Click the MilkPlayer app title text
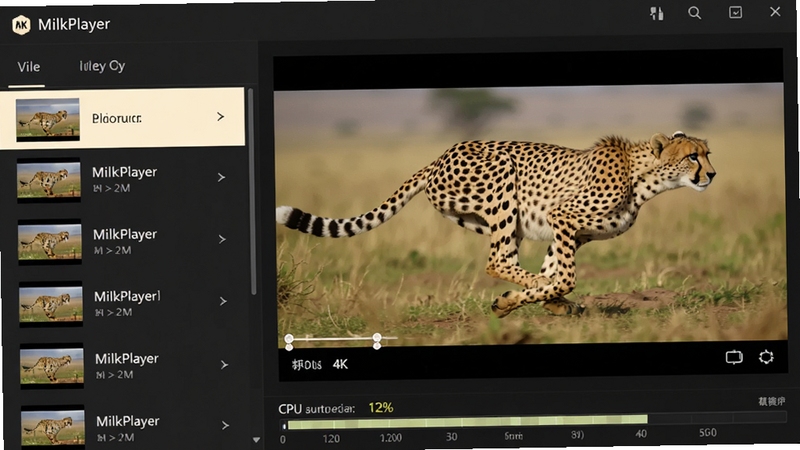Image resolution: width=800 pixels, height=450 pixels. point(74,24)
